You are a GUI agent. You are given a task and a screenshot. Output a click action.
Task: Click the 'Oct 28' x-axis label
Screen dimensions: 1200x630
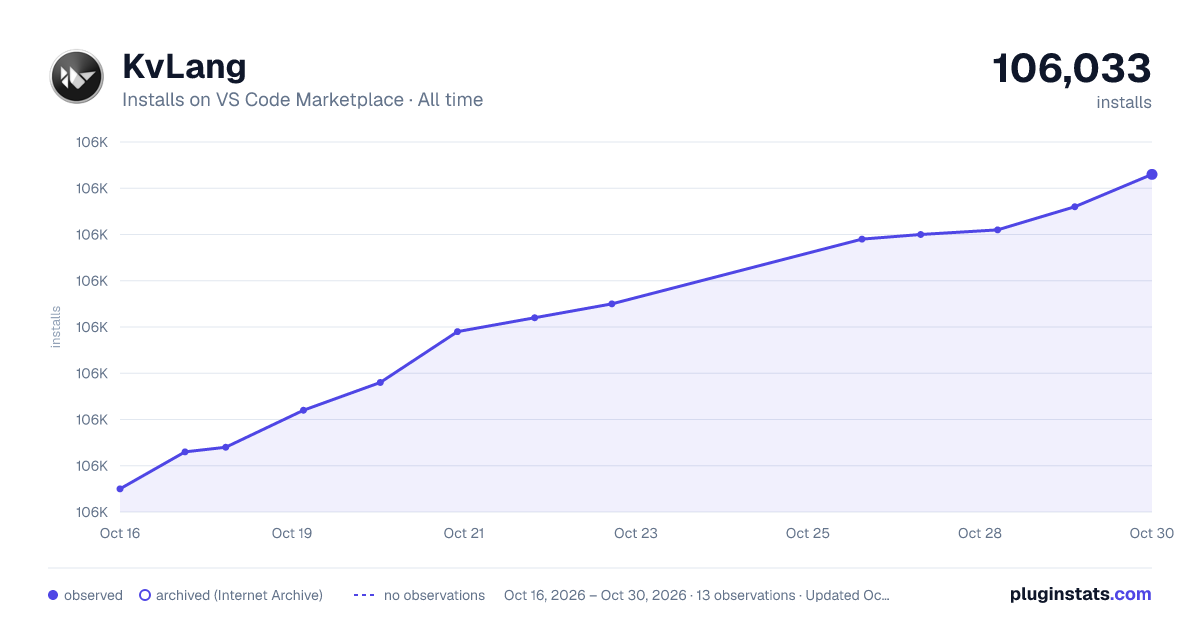(980, 533)
